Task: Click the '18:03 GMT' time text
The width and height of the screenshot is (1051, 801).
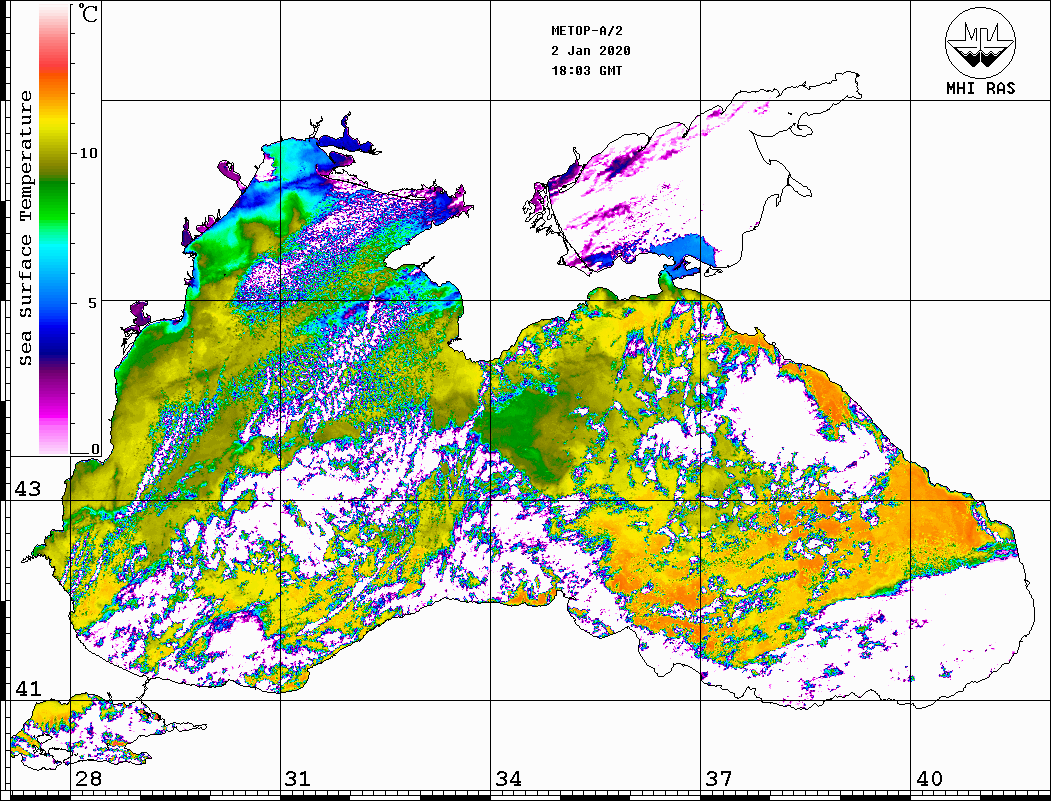Action: (x=586, y=70)
